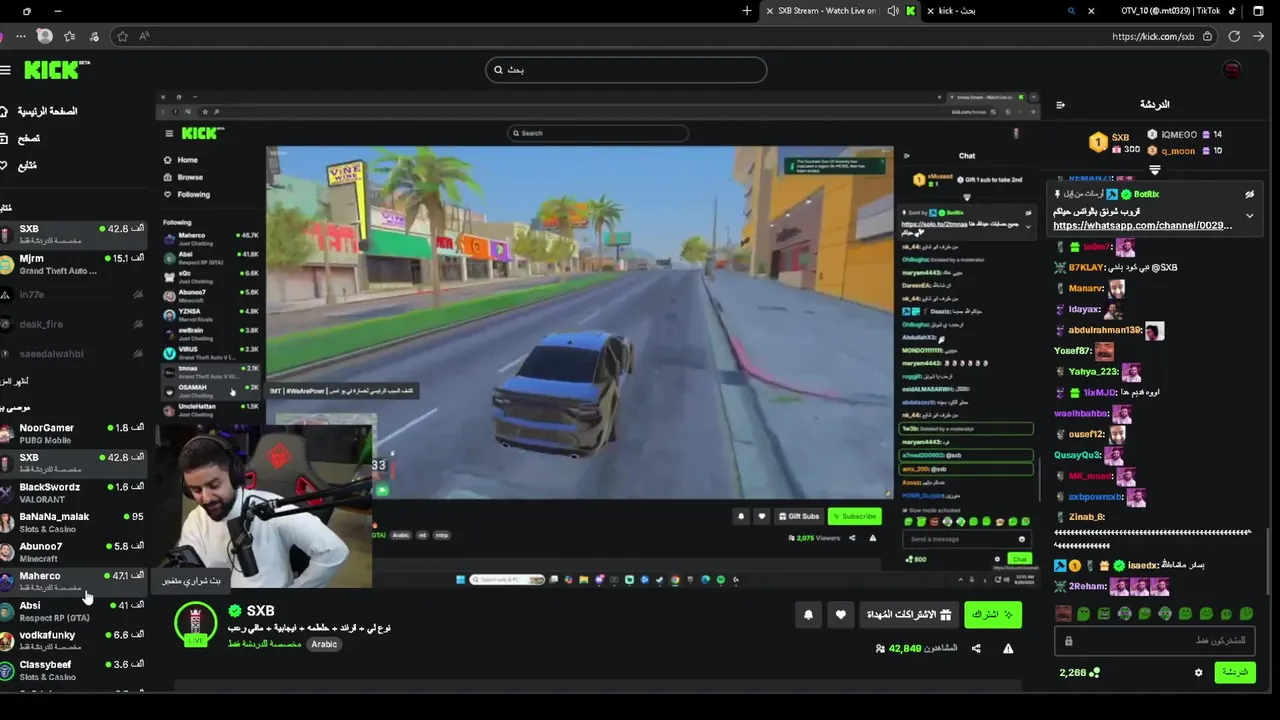Follow the channel with the heart icon
This screenshot has width=1280, height=720.
point(841,615)
